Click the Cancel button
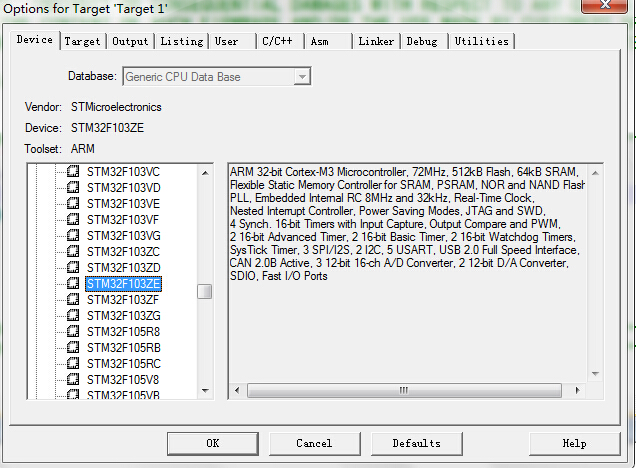Screen dimensions: 636x468 (314, 443)
